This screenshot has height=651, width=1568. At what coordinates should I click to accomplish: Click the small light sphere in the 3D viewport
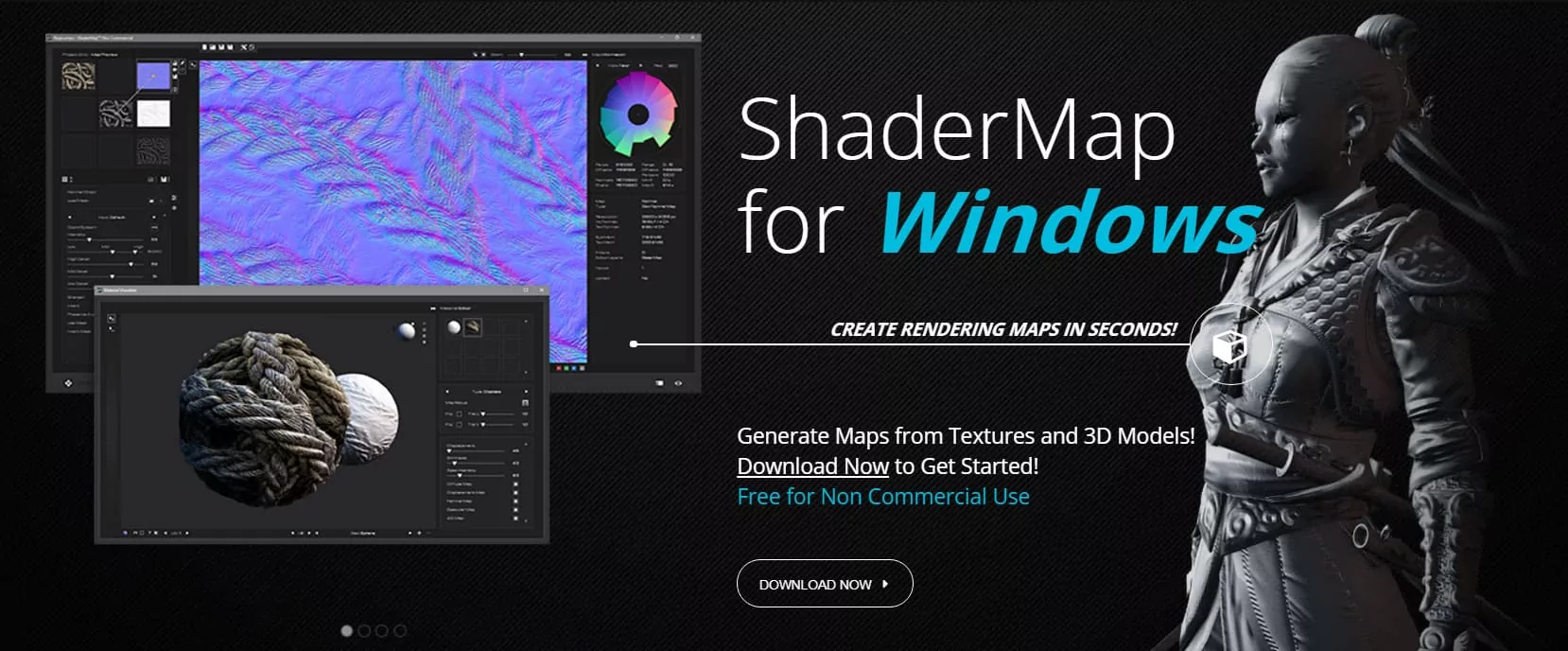point(406,330)
